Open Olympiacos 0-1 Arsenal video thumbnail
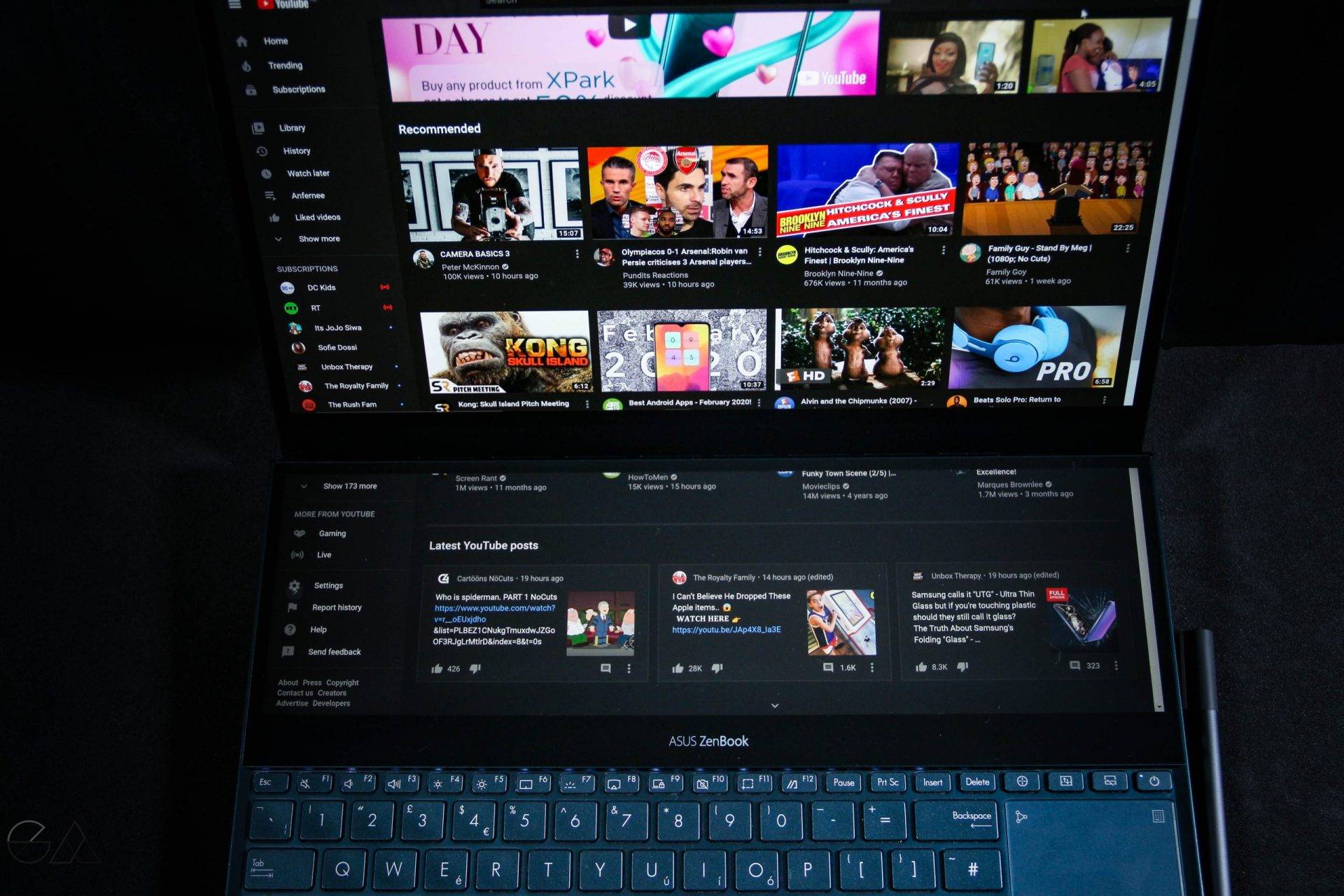This screenshot has width=1344, height=896. pos(678,192)
